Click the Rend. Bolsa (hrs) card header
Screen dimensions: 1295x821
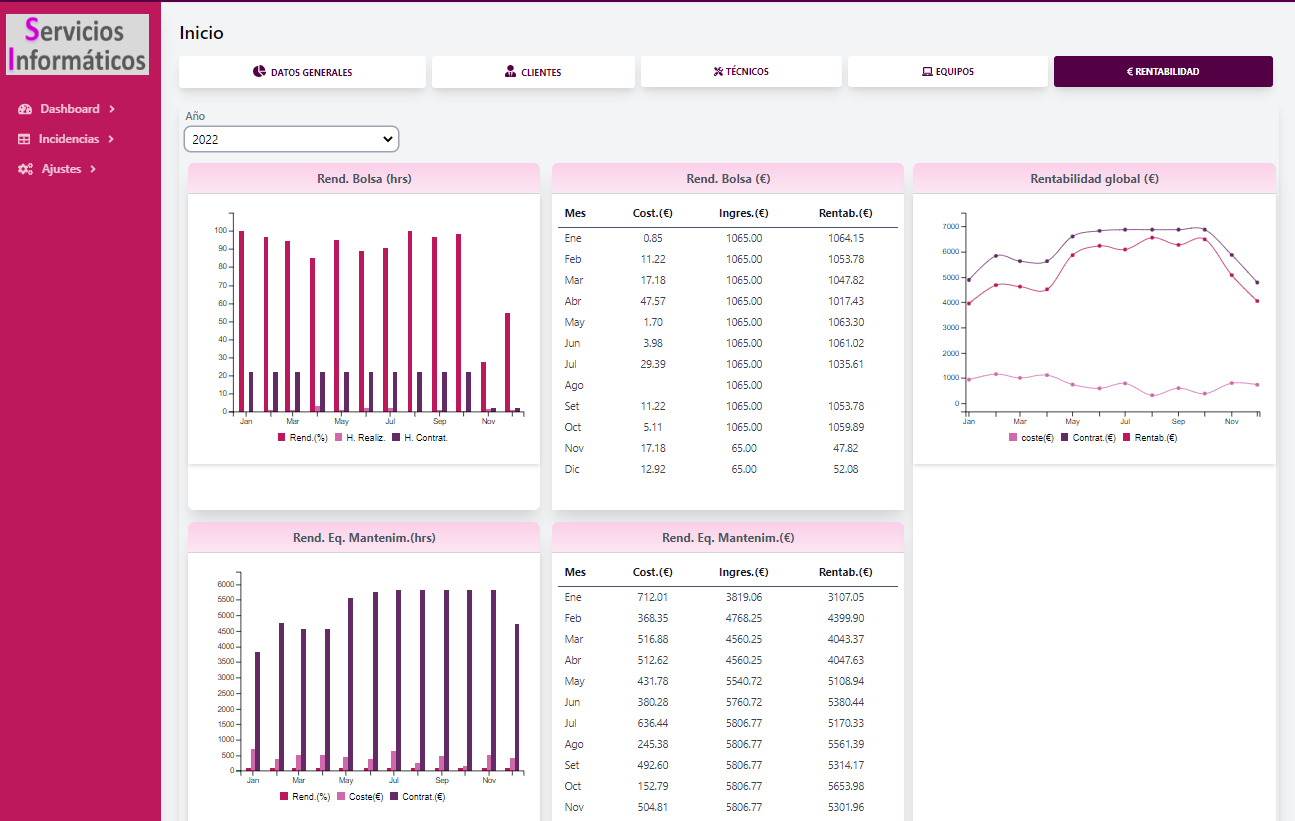[x=364, y=179]
